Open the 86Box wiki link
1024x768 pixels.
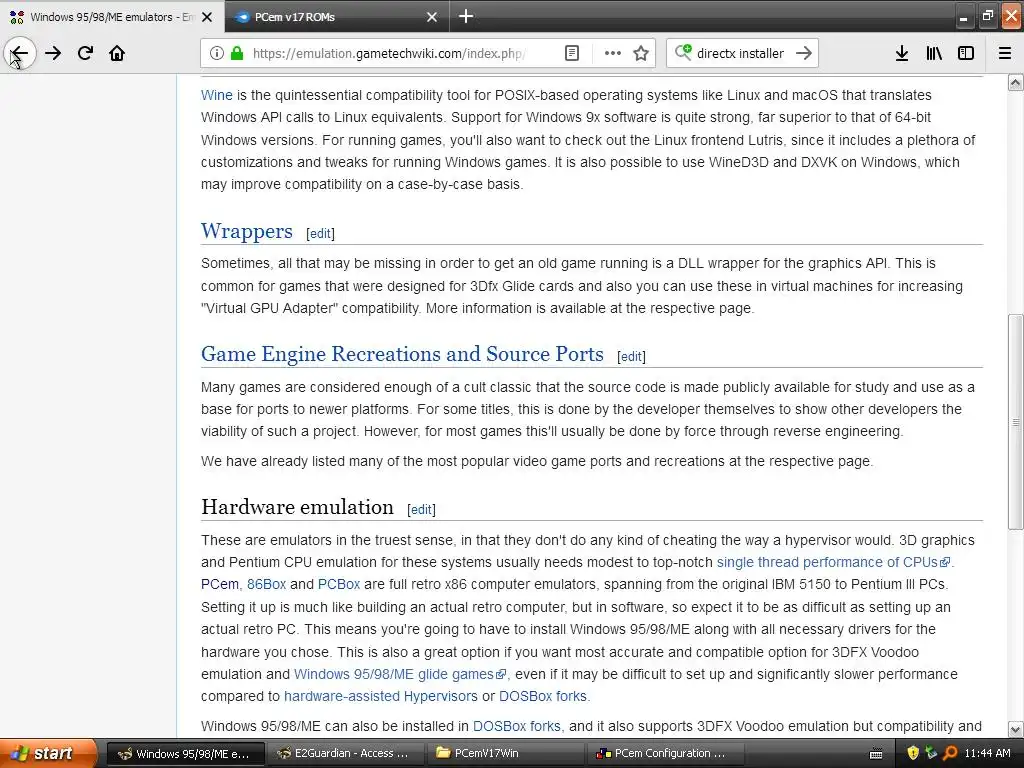pos(266,584)
